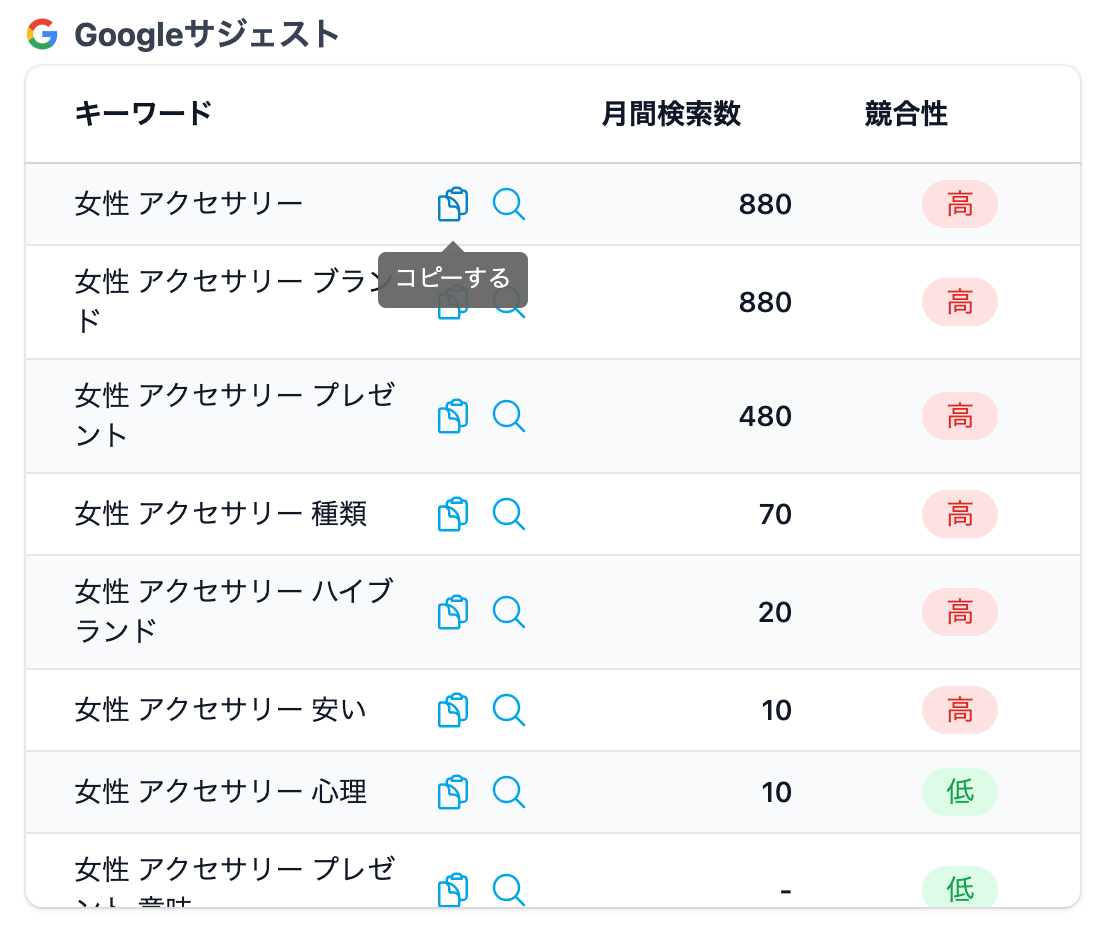Click search icon for 女性 アクセサリー 種類
Image resolution: width=1112 pixels, height=942 pixels.
point(509,514)
